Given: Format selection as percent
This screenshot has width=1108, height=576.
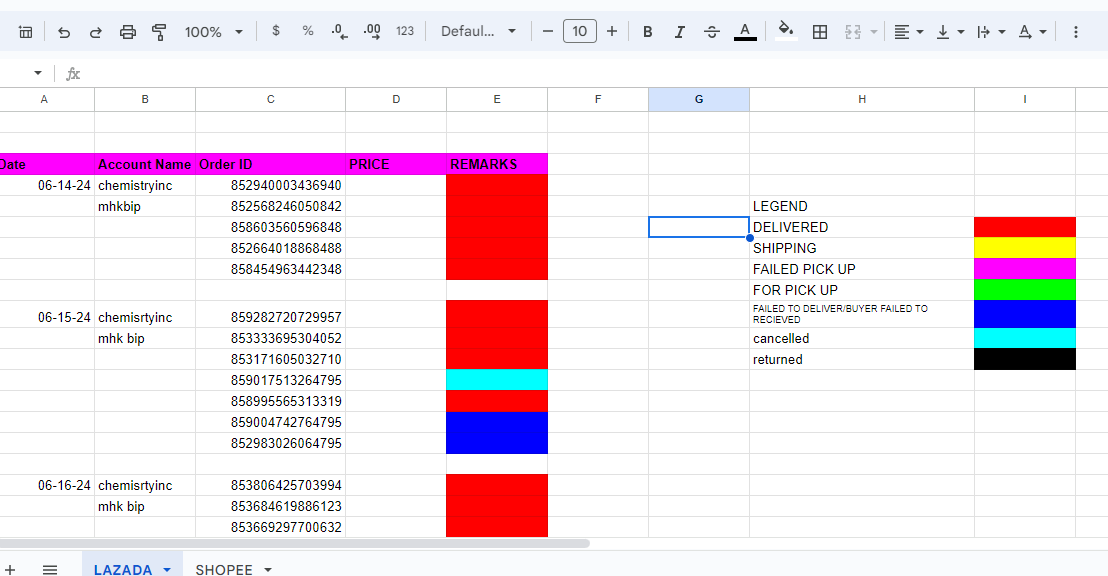Looking at the screenshot, I should pos(307,31).
